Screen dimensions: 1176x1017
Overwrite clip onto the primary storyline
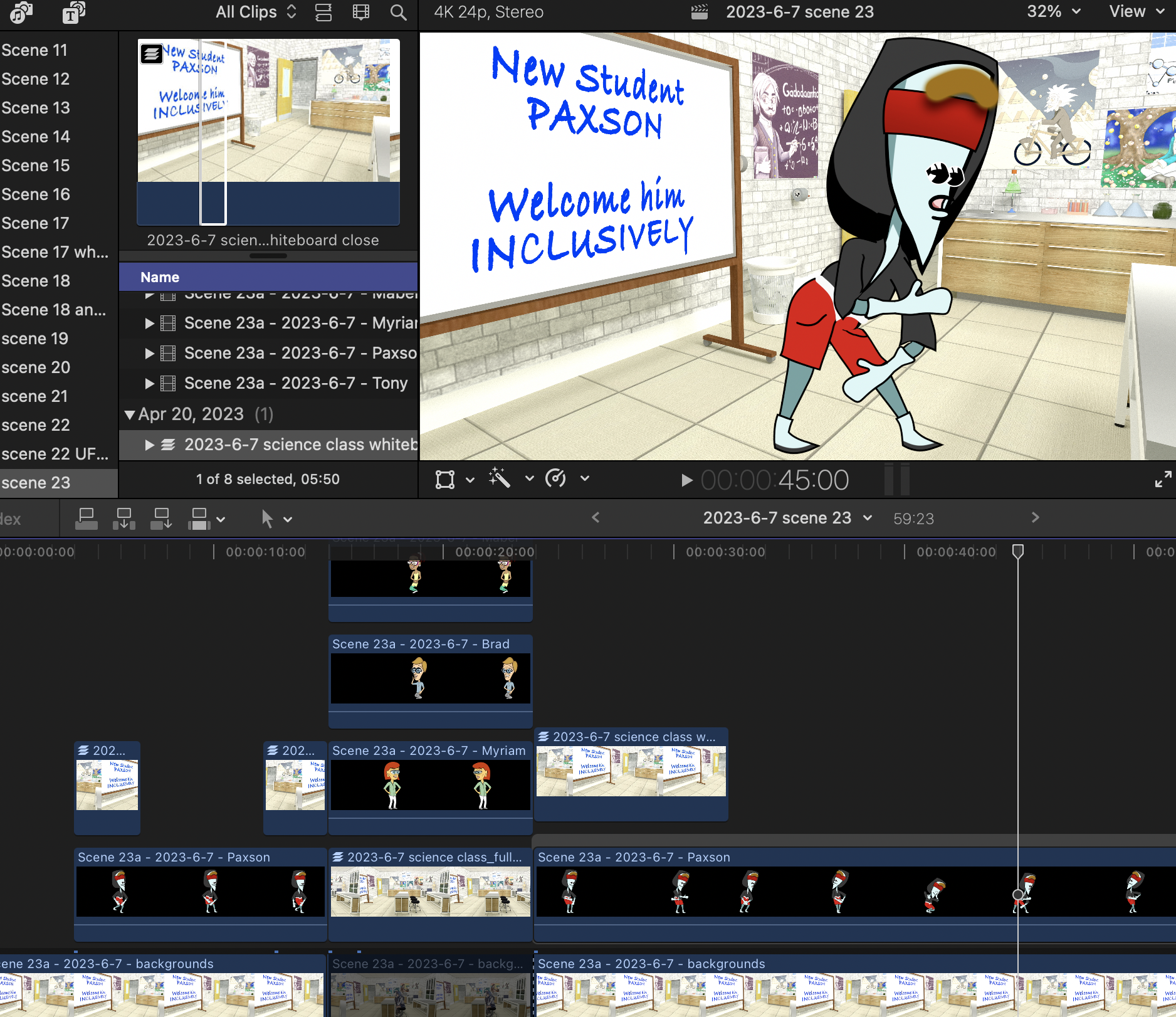click(199, 519)
